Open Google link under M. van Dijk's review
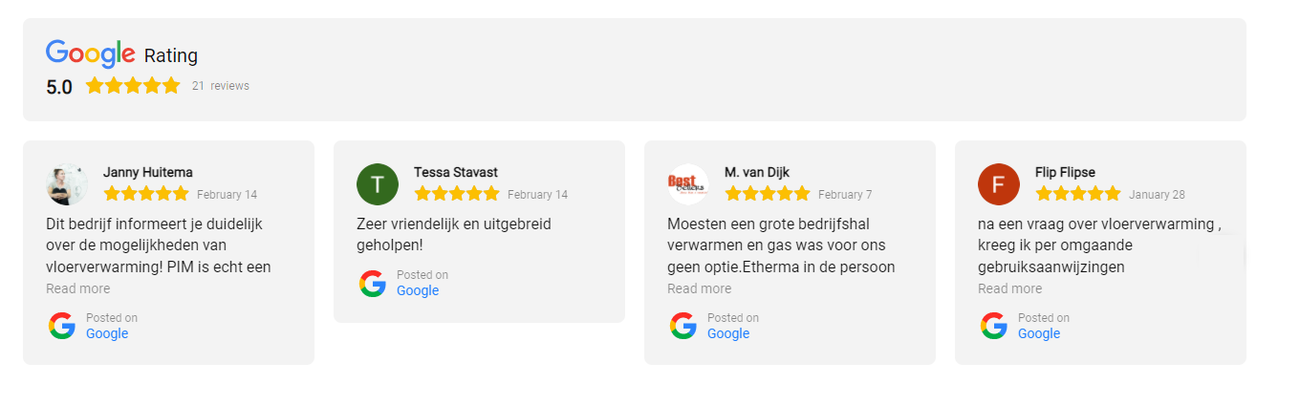 728,334
